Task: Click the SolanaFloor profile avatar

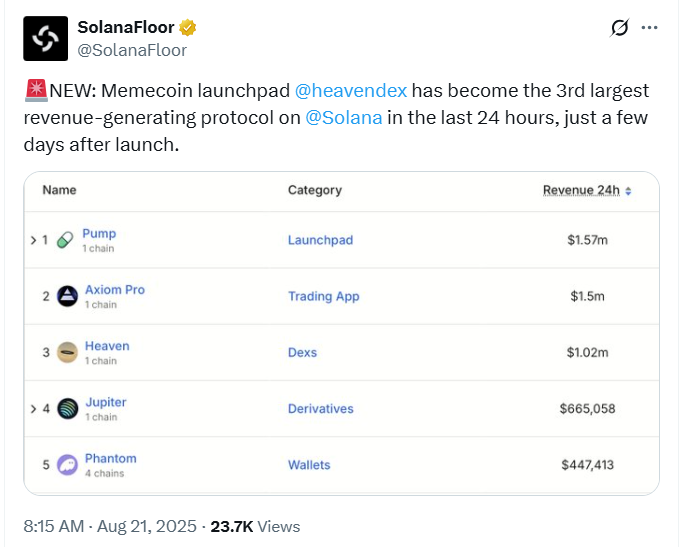Action: click(45, 38)
